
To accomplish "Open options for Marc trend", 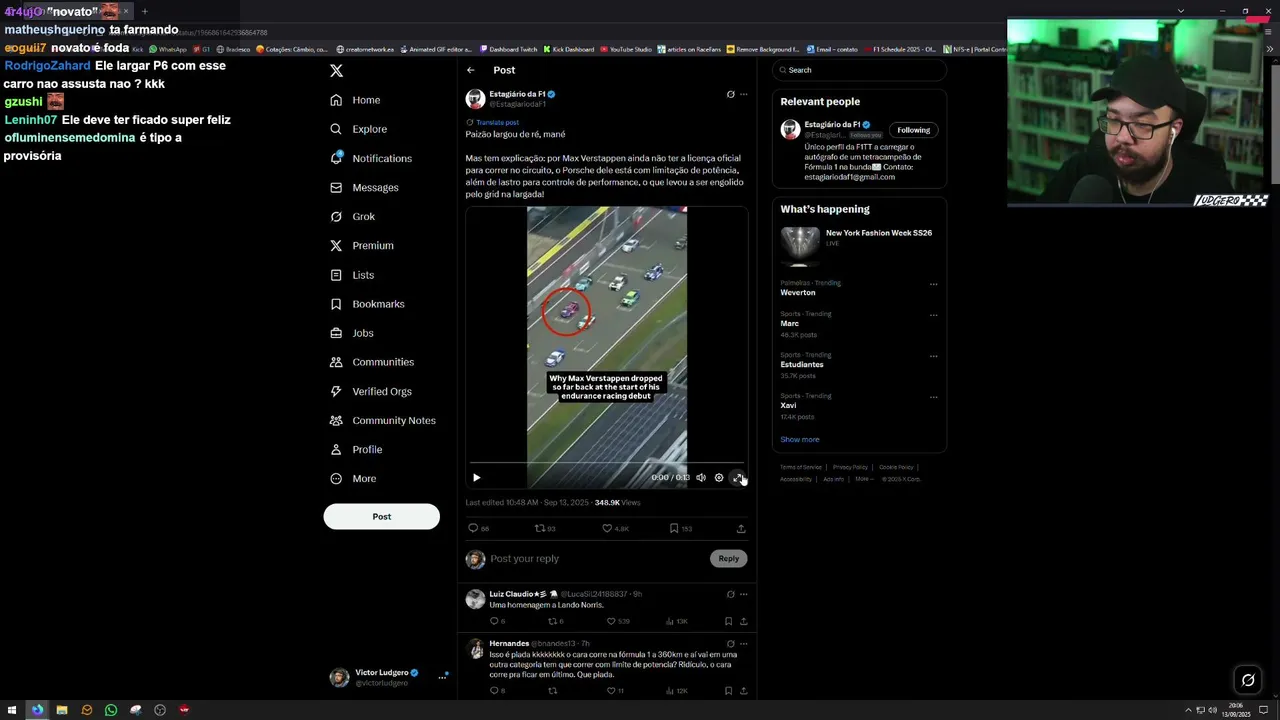I will point(933,315).
